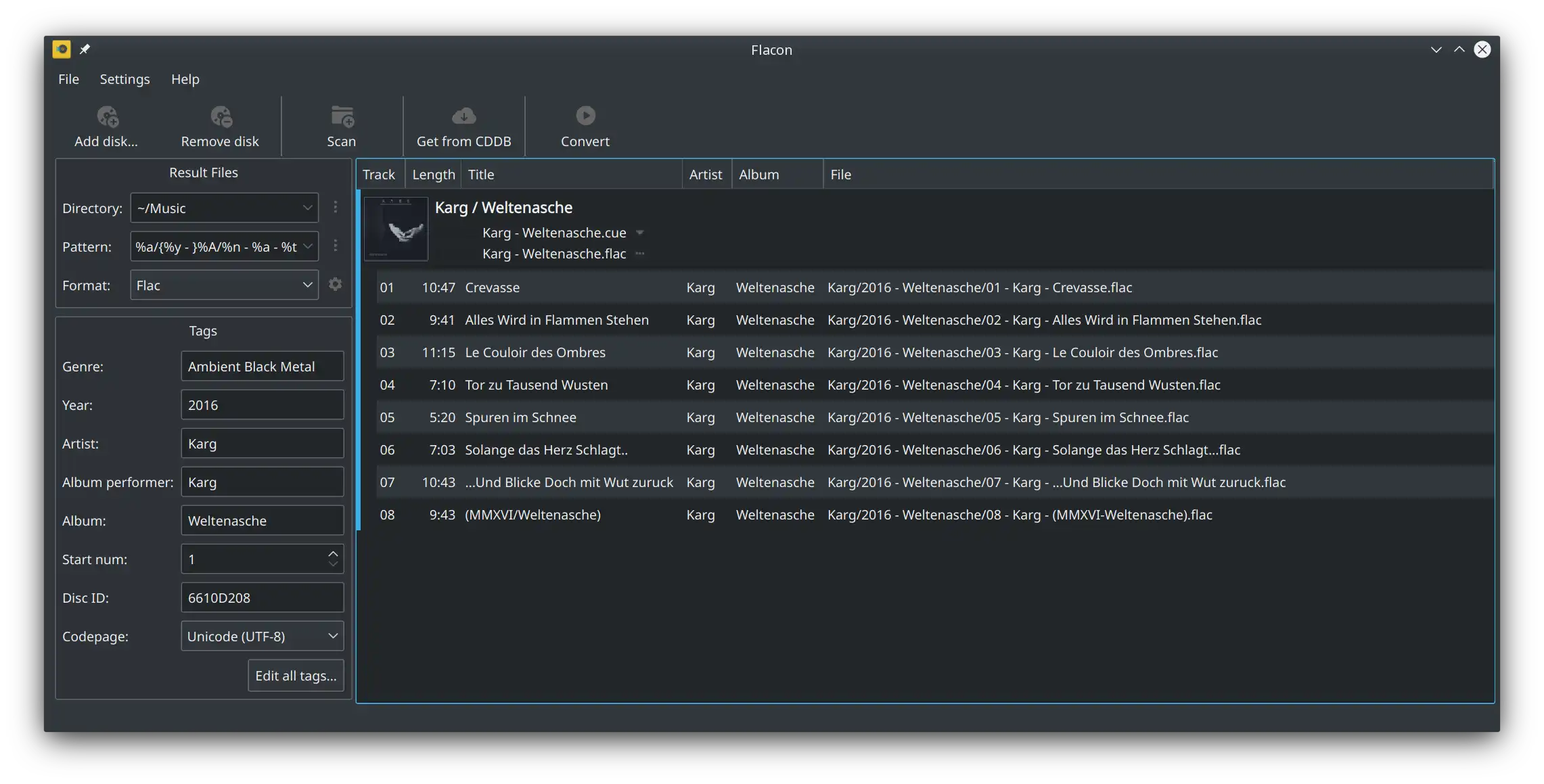Click the Album cell of track 07
This screenshot has width=1544, height=784.
[775, 482]
